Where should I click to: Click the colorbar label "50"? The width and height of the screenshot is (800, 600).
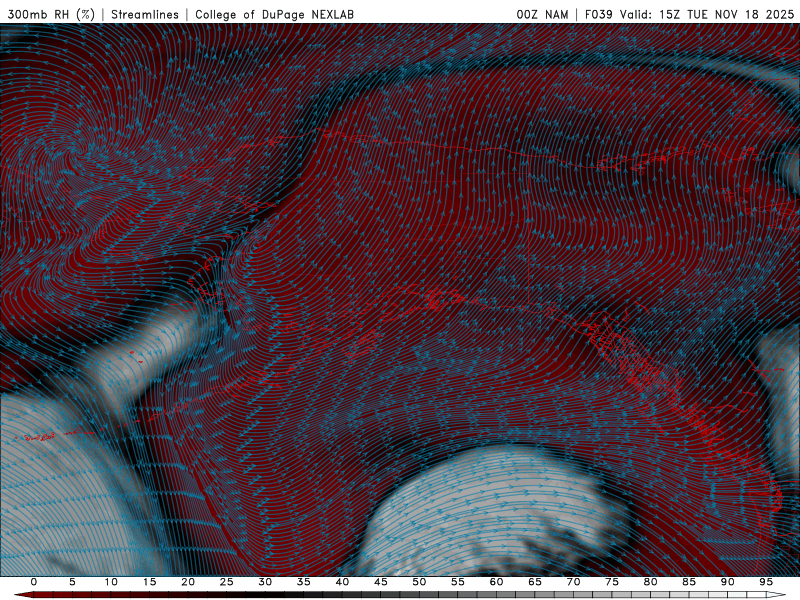point(419,582)
